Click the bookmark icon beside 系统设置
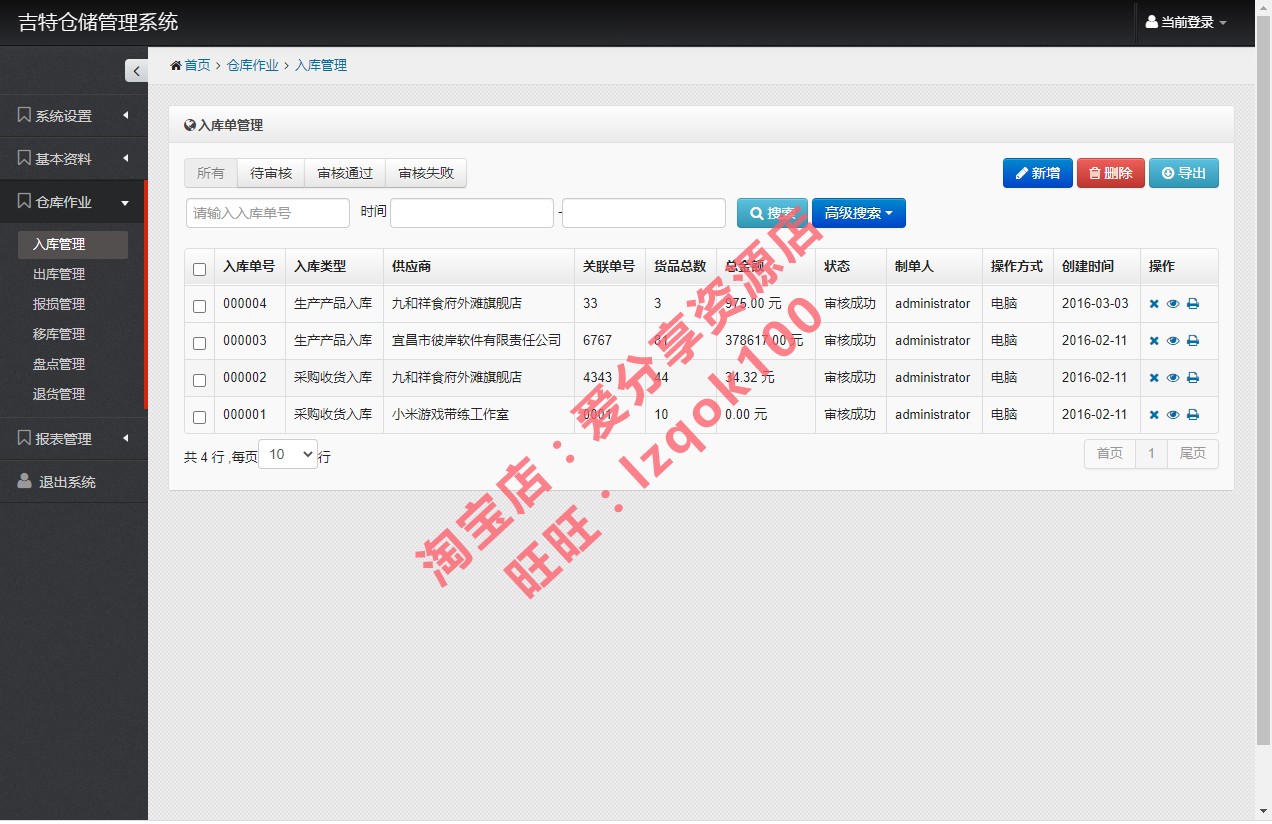Image resolution: width=1272 pixels, height=824 pixels. [24, 115]
